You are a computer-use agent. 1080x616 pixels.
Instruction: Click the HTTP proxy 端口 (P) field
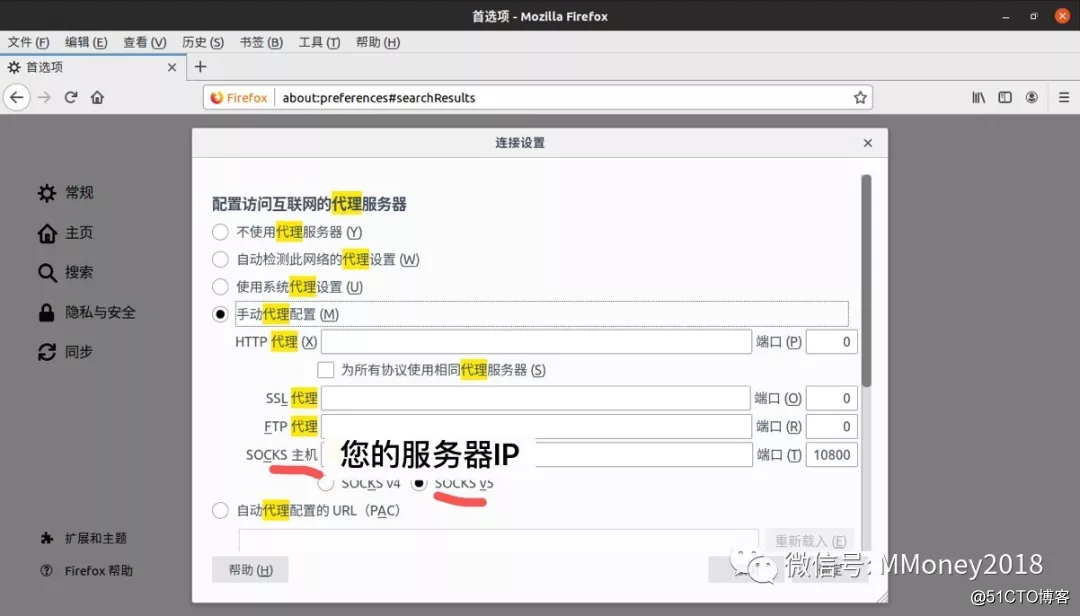831,342
